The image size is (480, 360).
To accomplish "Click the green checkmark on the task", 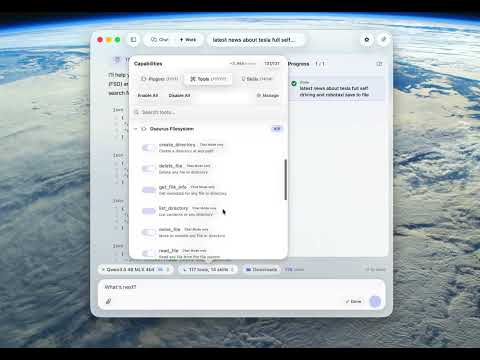I will pyautogui.click(x=294, y=83).
